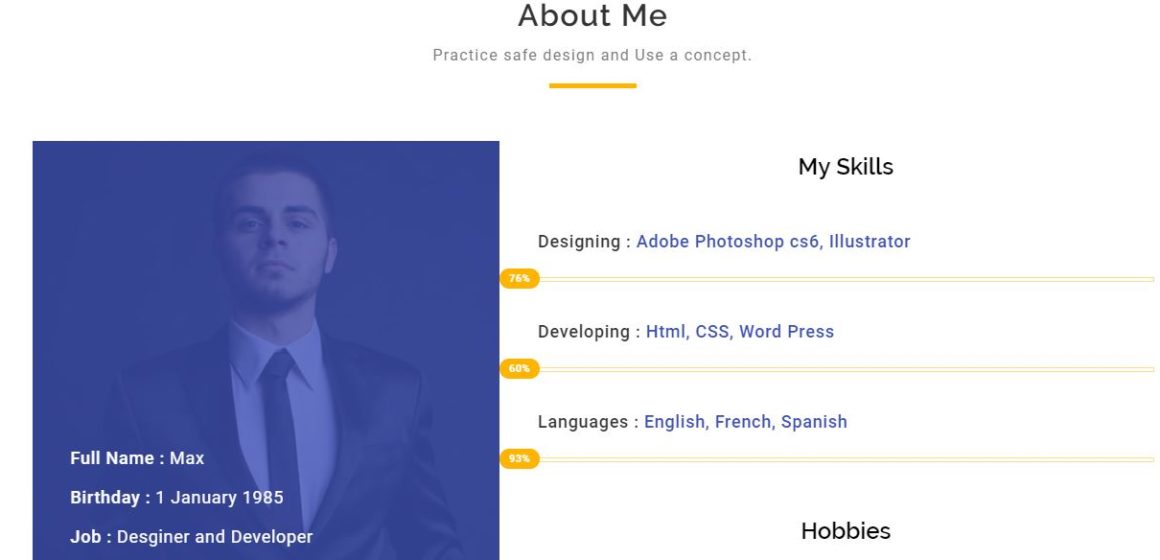Screen dimensions: 1160x560
Task: Click Job : Desginer and Developer line
Action: pyautogui.click(x=191, y=536)
